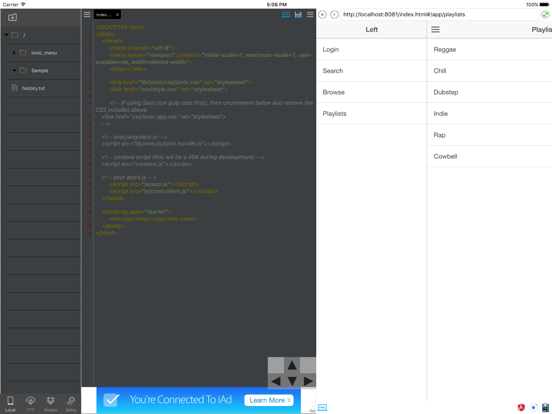552x414 pixels.
Task: Tap Browse in the Left menu
Action: [371, 92]
